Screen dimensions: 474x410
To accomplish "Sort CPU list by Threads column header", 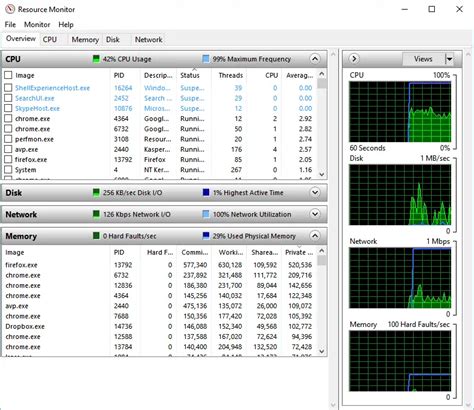I will 229,75.
